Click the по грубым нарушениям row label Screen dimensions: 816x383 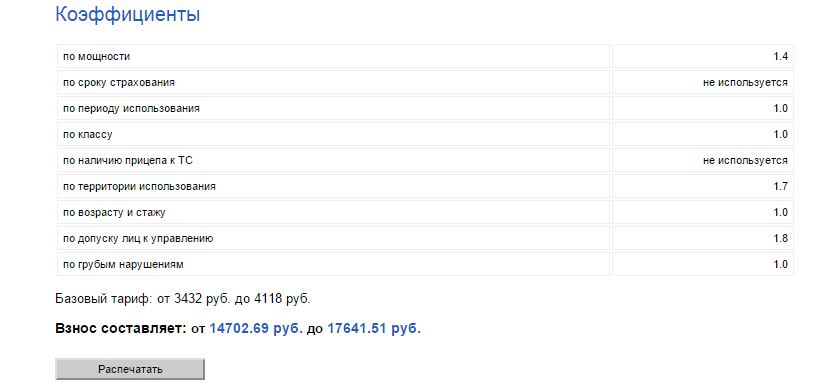(123, 264)
